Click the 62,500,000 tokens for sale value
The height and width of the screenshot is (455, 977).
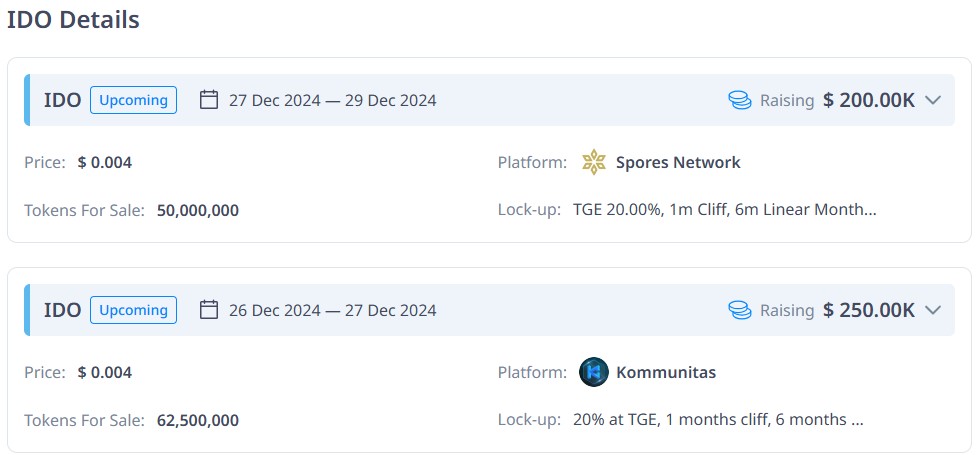click(x=198, y=420)
